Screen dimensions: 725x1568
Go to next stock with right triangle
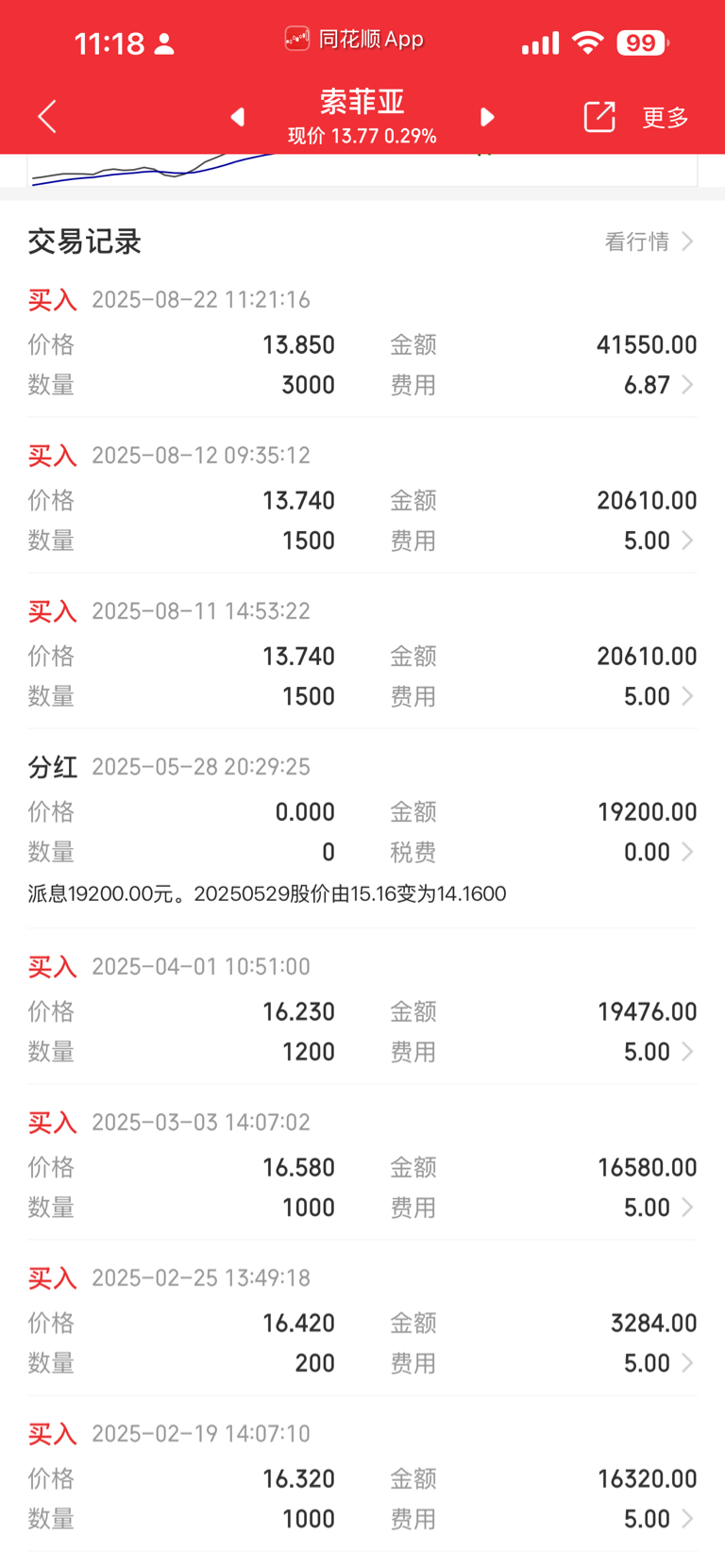[487, 117]
